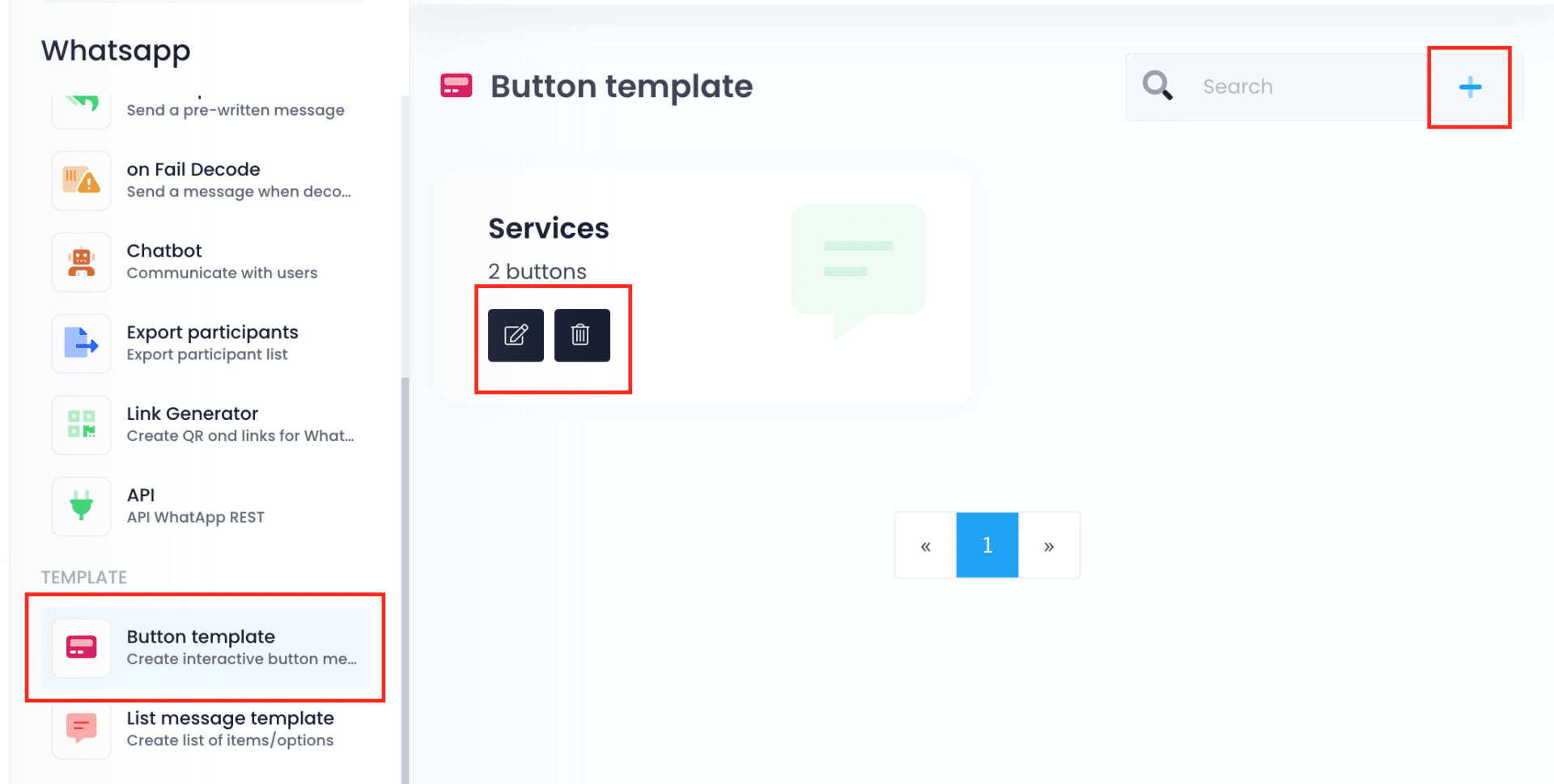The width and height of the screenshot is (1554, 784).
Task: Click the Link Generator QR icon
Action: 81,425
